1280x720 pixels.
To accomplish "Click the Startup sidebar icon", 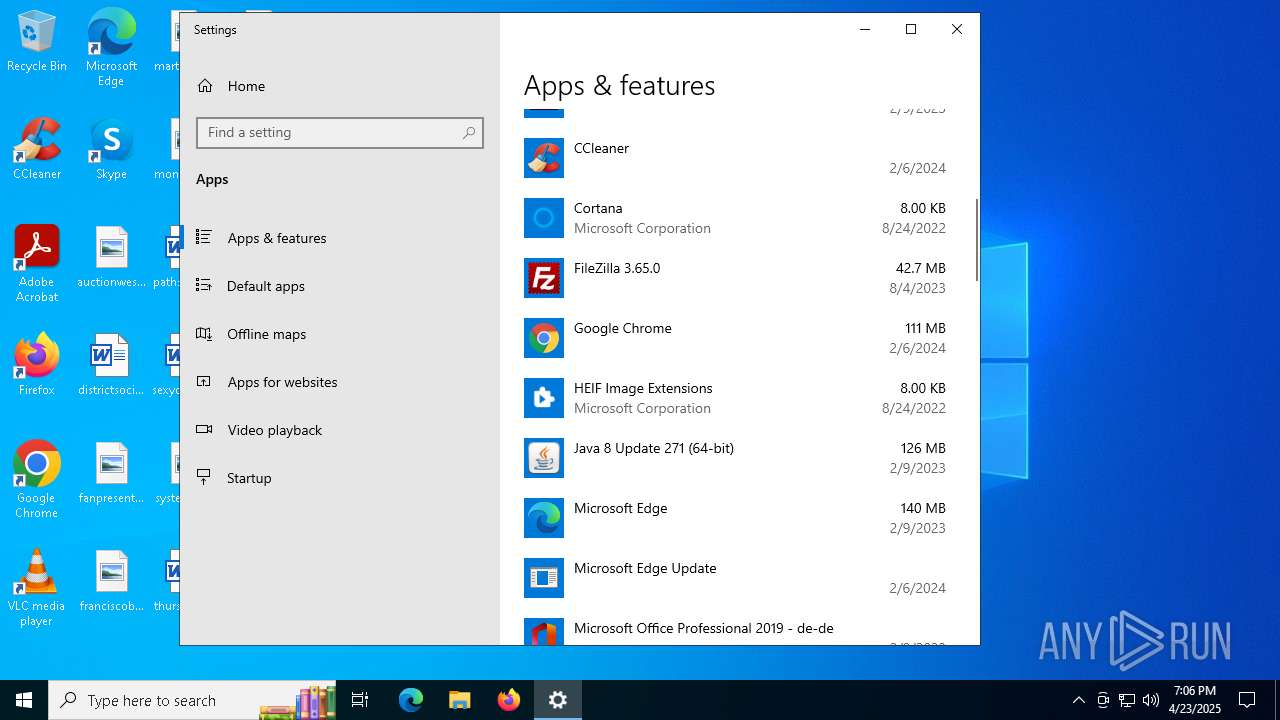I will click(x=204, y=477).
